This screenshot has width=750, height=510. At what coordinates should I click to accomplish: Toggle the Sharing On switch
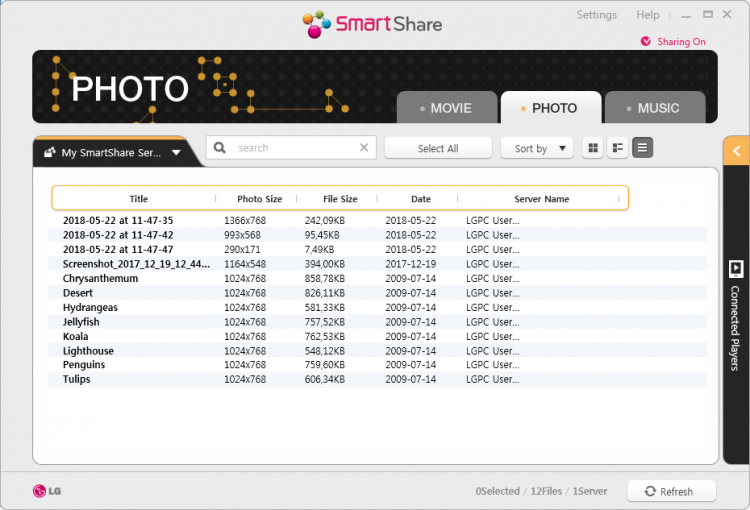point(646,42)
